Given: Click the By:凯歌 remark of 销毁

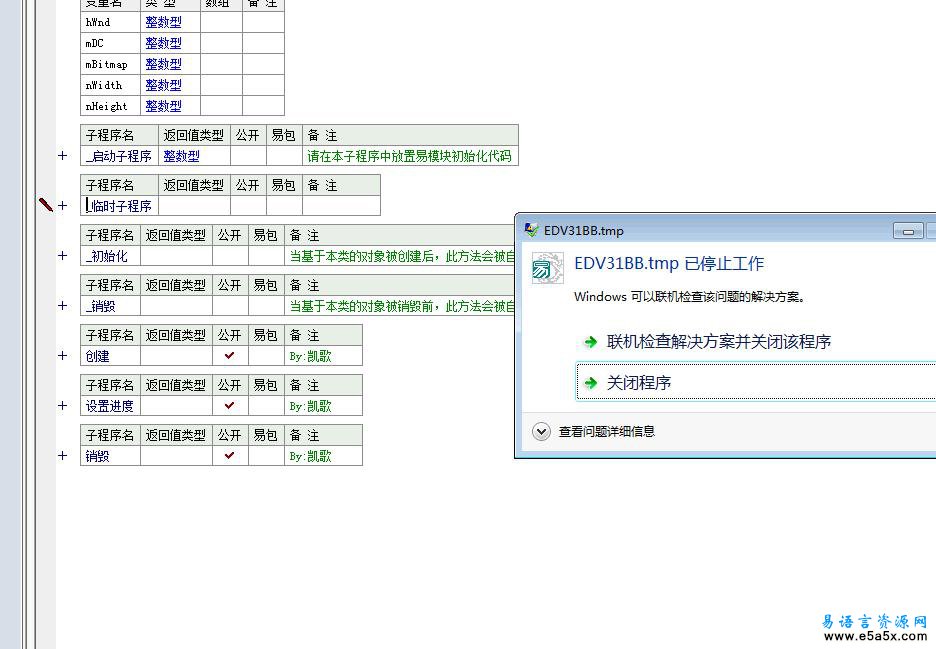Looking at the screenshot, I should pyautogui.click(x=310, y=456).
